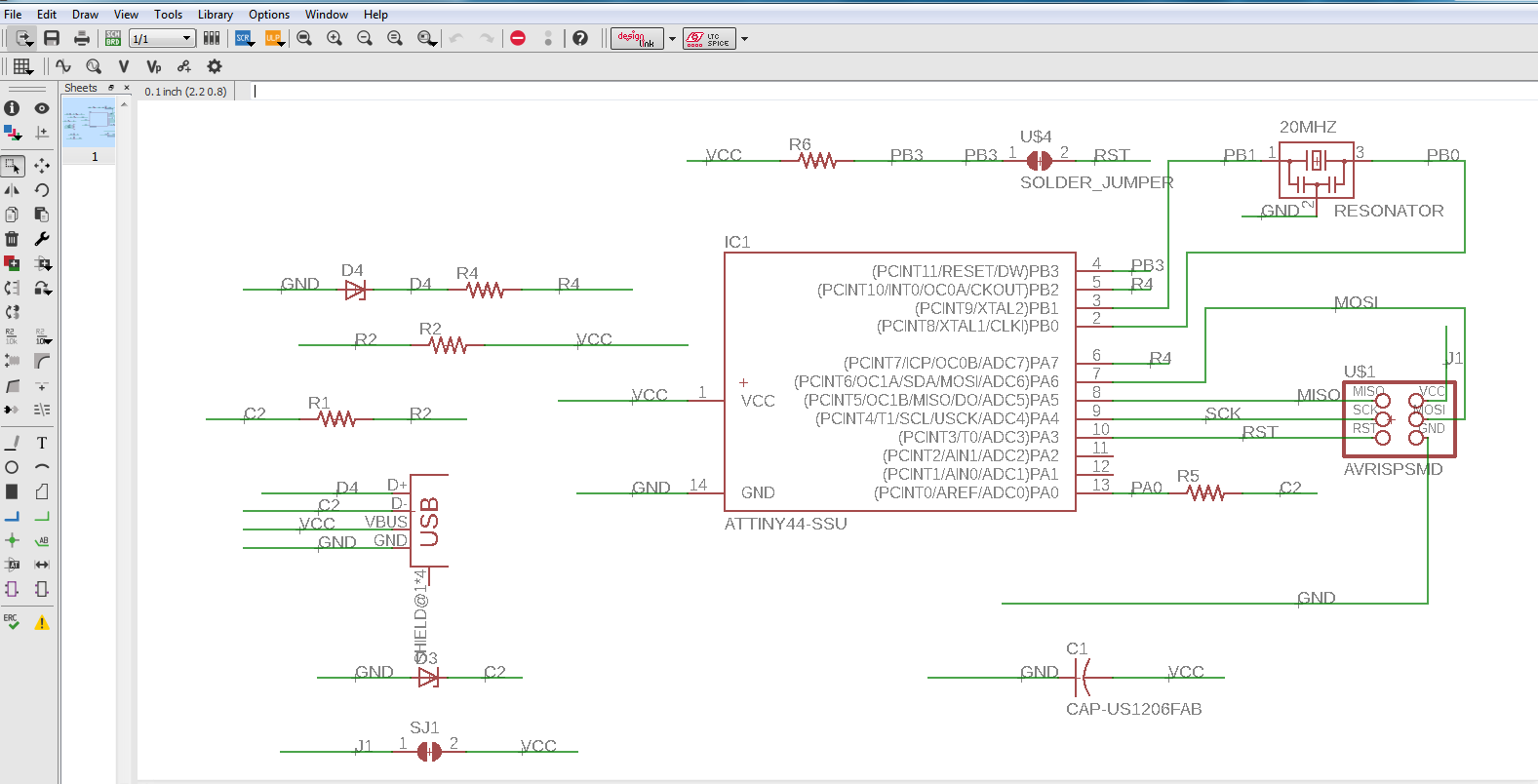Run the ERC check tool
Viewport: 1538px width, 784px height.
click(12, 622)
